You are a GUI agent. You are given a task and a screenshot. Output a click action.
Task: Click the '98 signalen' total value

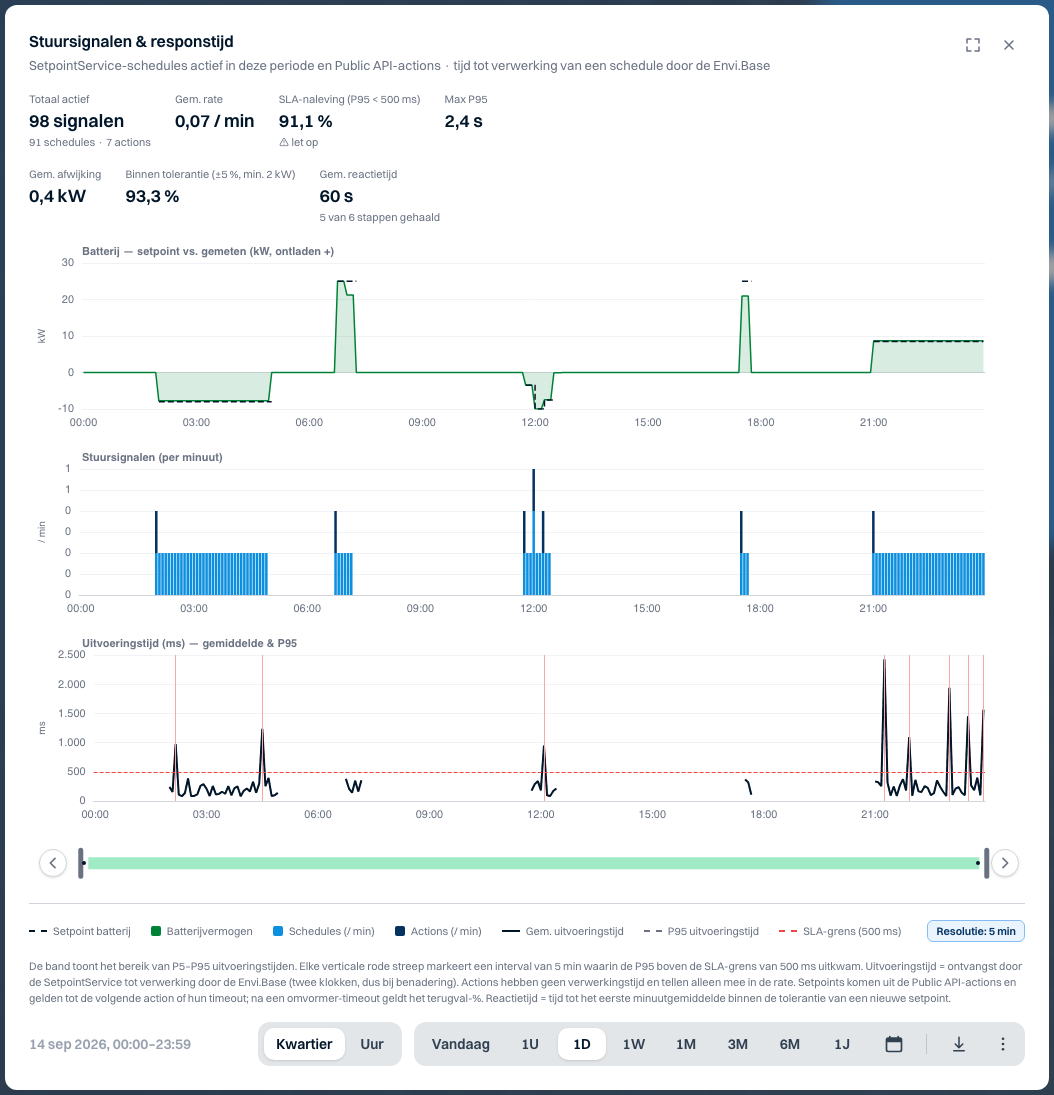pyautogui.click(x=76, y=122)
